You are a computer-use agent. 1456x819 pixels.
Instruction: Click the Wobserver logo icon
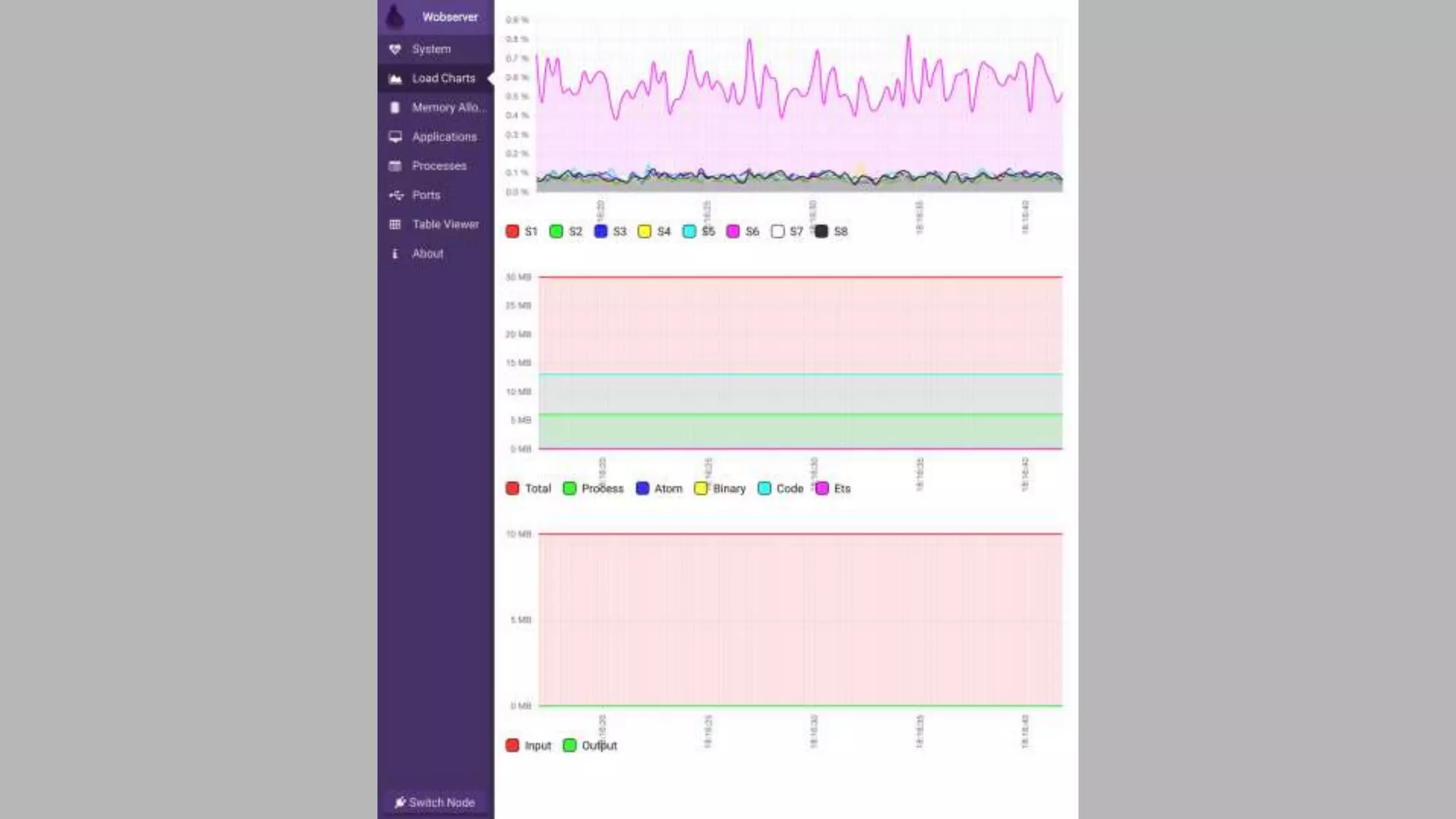click(395, 16)
